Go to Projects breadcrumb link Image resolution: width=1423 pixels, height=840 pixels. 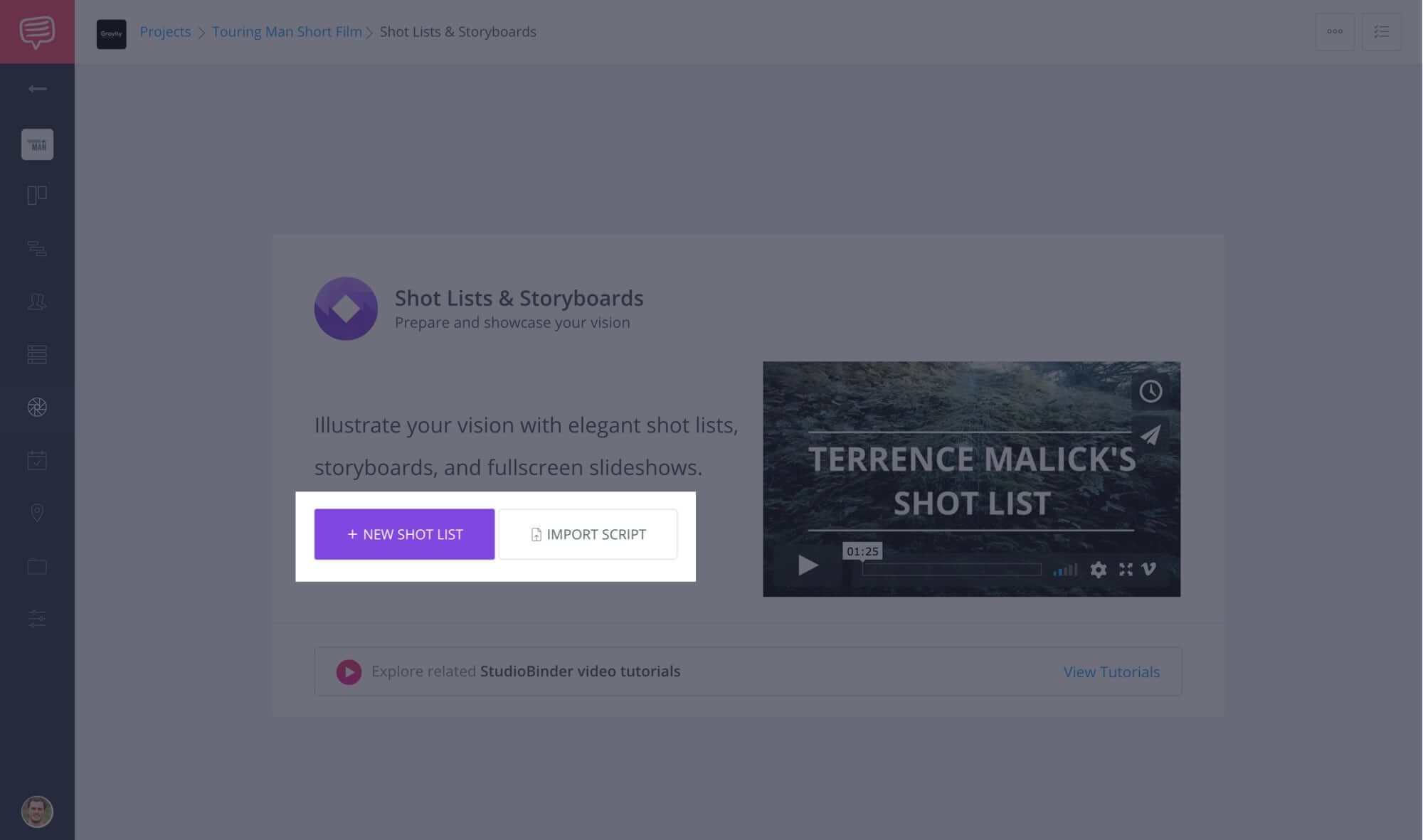pos(165,32)
